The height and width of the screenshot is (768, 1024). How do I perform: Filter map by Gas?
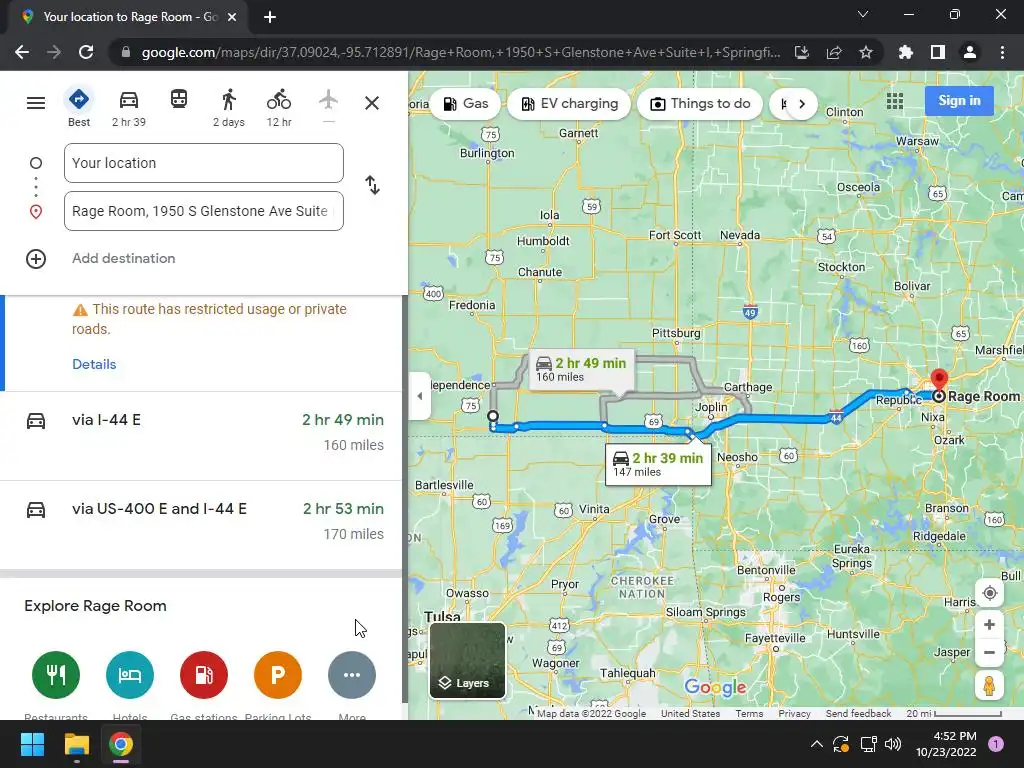coord(466,104)
